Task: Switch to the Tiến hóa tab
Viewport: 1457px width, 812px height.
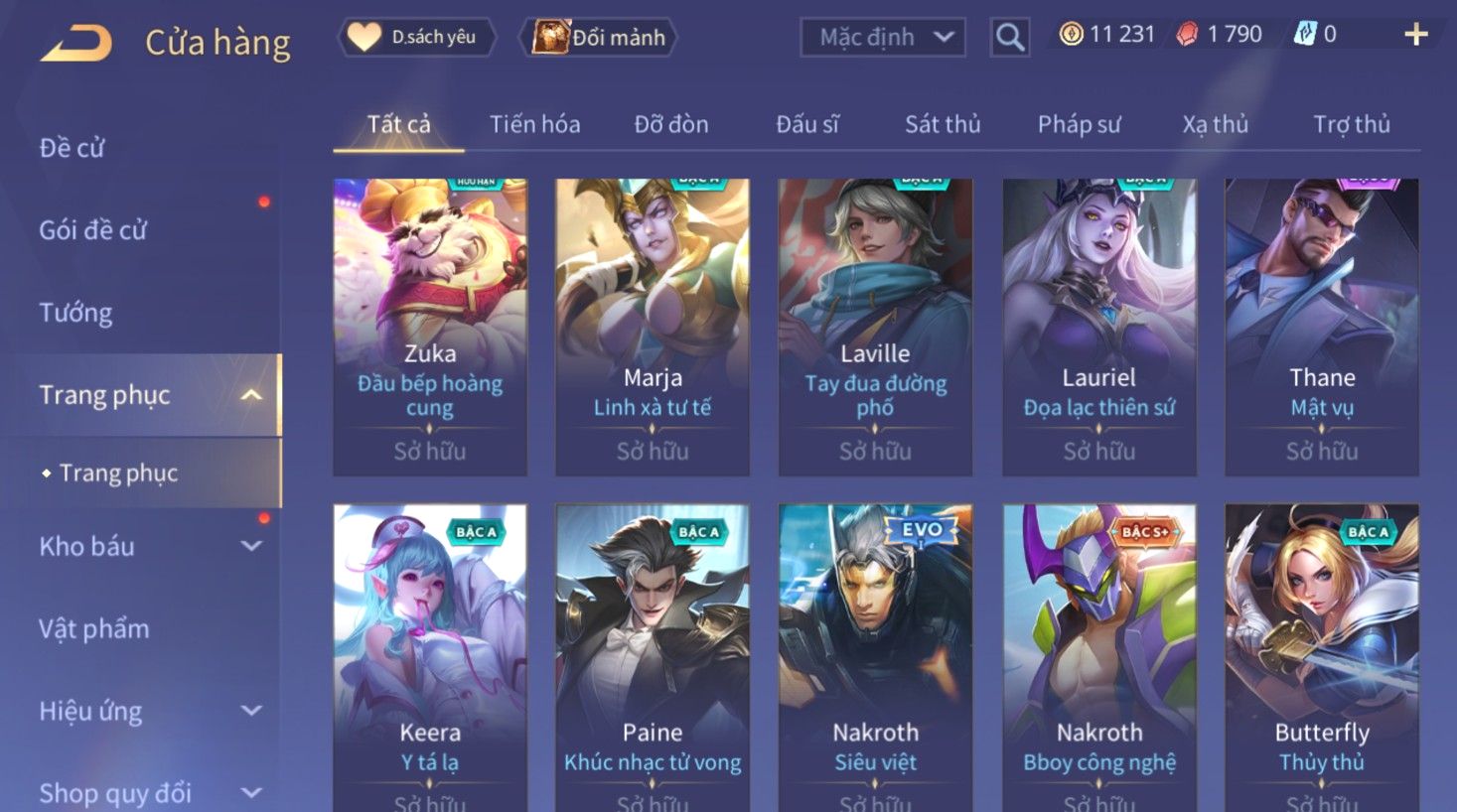Action: [x=534, y=124]
